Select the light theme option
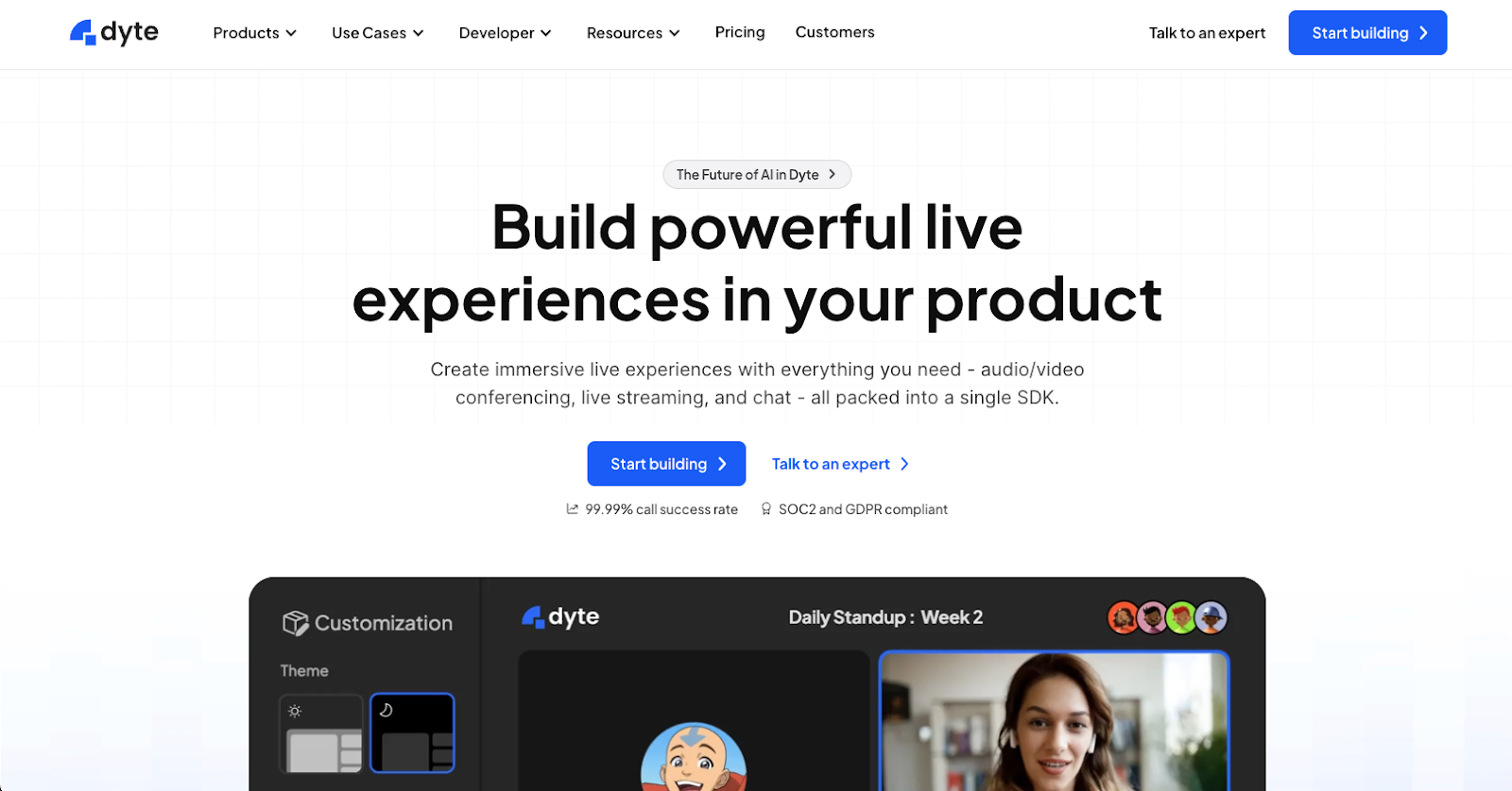 [x=321, y=733]
